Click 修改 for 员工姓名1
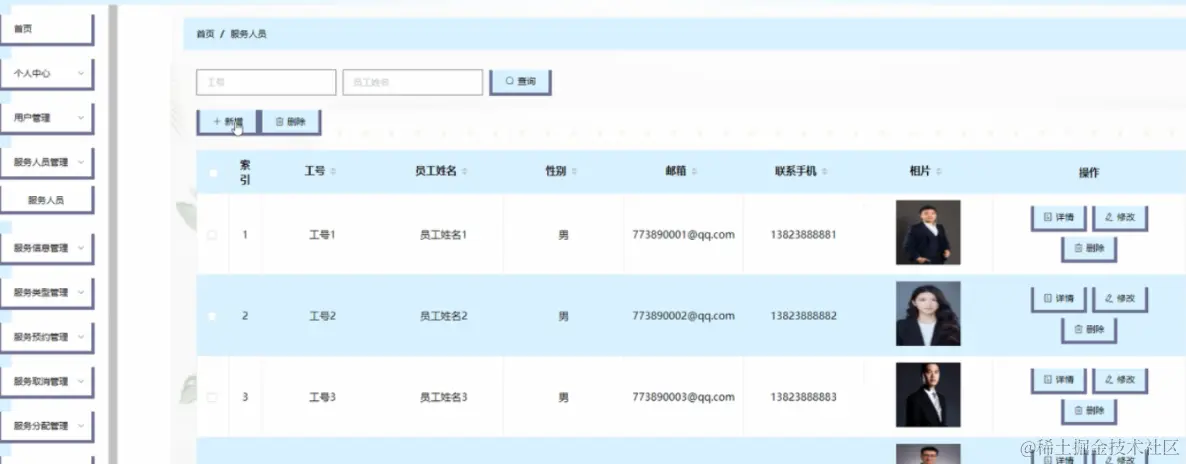This screenshot has width=1186, height=464. point(1120,217)
